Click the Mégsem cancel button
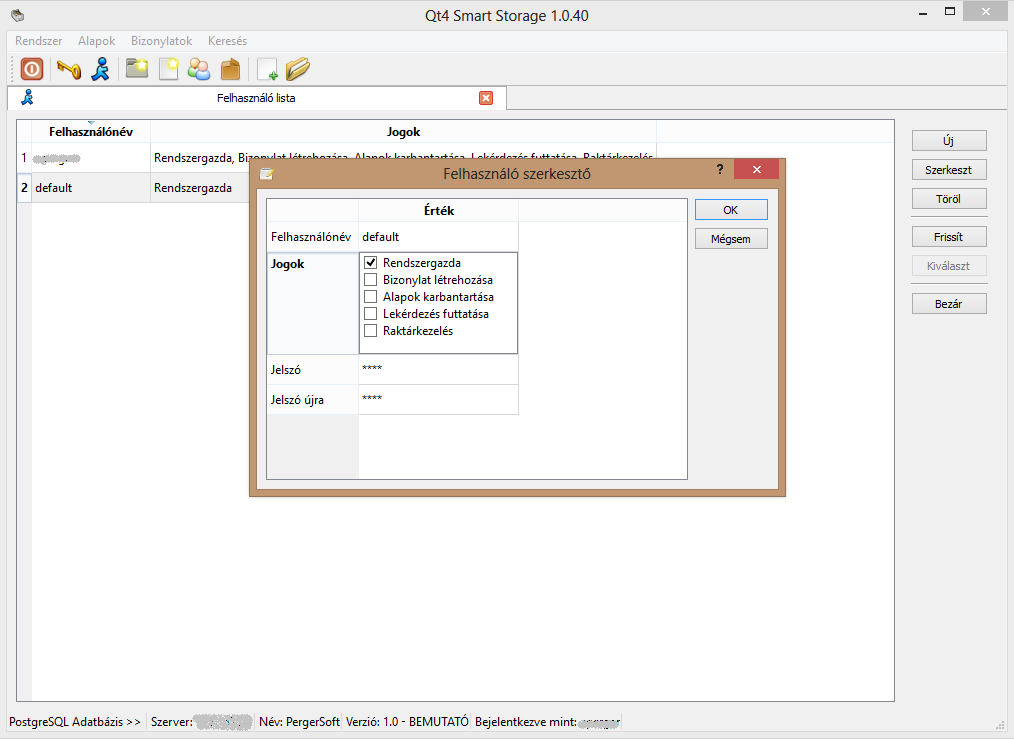This screenshot has height=739, width=1014. [731, 239]
